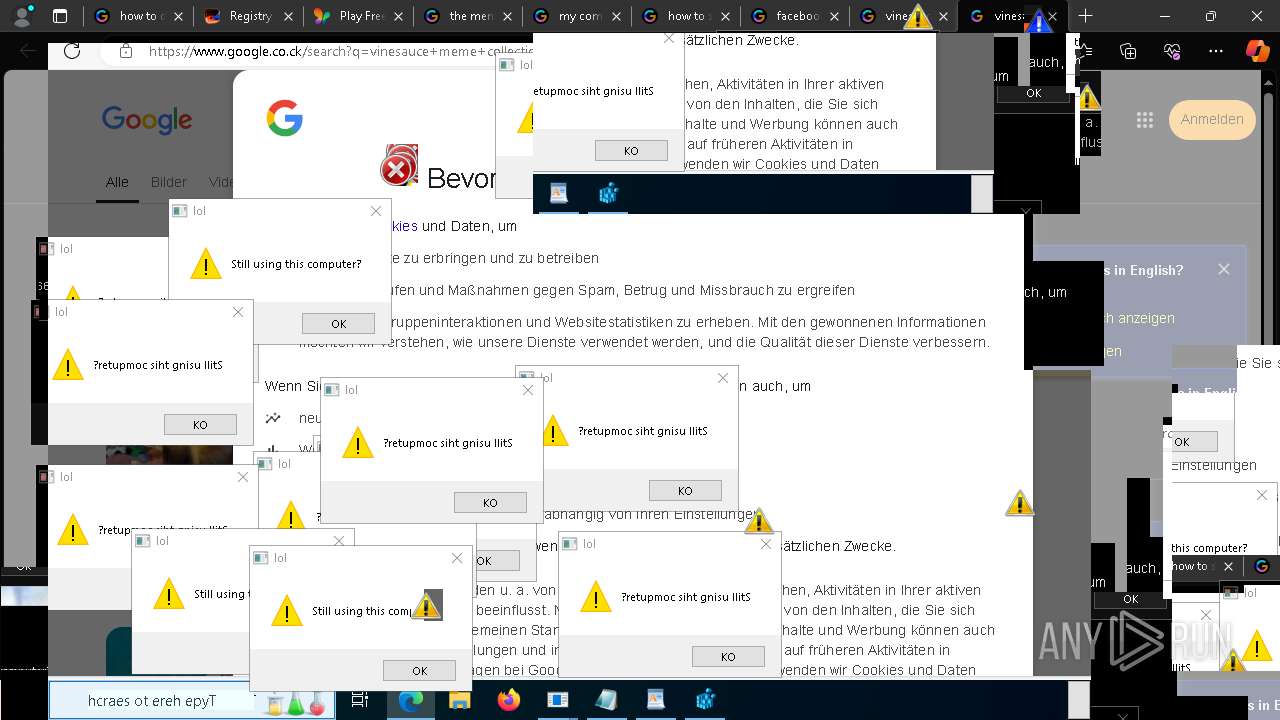Click OK under full 'Still using this computer?' text

(x=338, y=323)
